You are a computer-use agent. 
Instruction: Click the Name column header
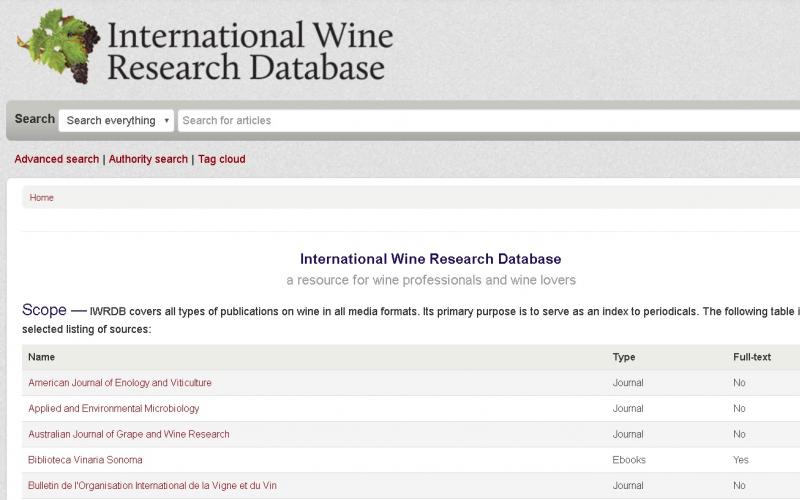(41, 357)
